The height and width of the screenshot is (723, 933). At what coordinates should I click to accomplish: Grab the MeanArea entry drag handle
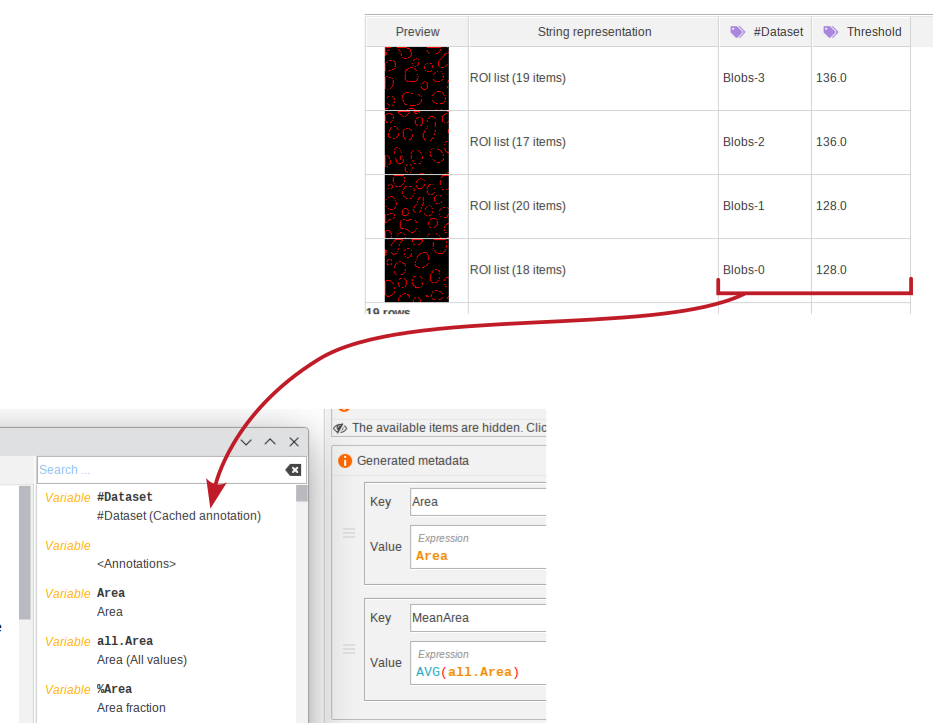coord(349,649)
